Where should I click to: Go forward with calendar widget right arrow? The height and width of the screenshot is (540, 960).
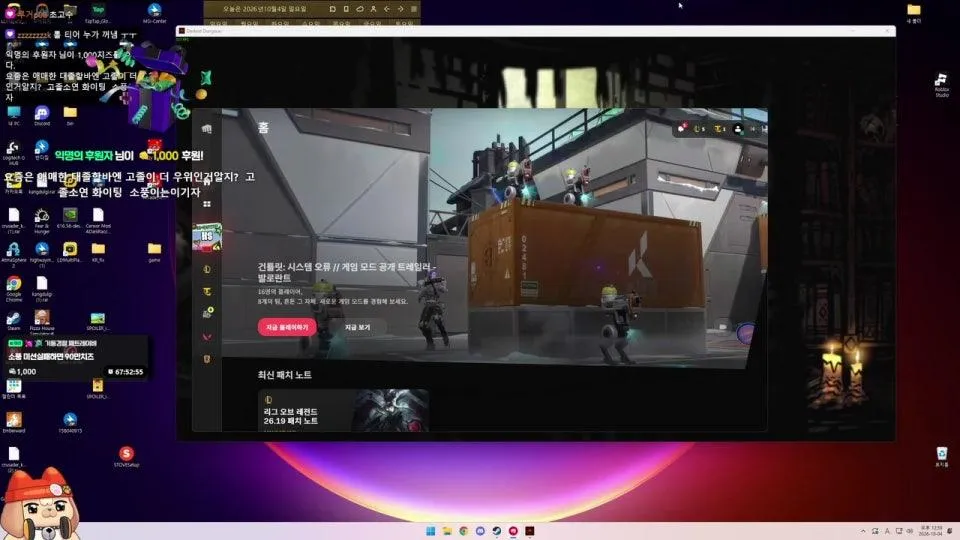pos(400,9)
